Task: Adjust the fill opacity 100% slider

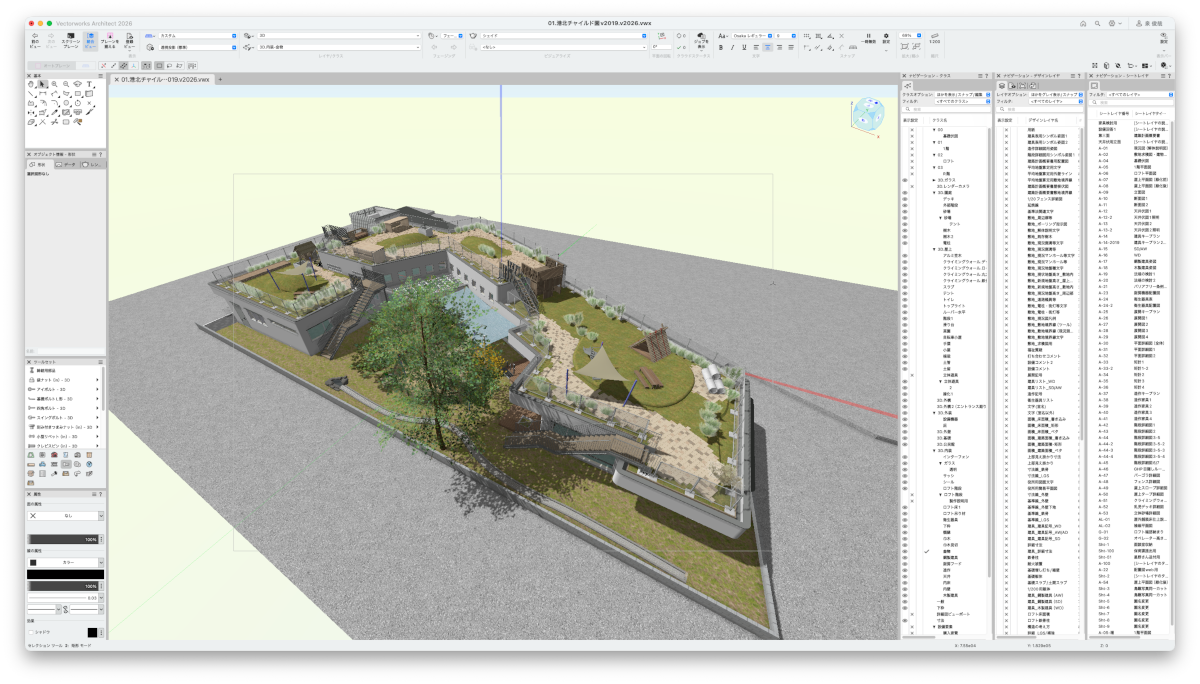Action: [62, 540]
